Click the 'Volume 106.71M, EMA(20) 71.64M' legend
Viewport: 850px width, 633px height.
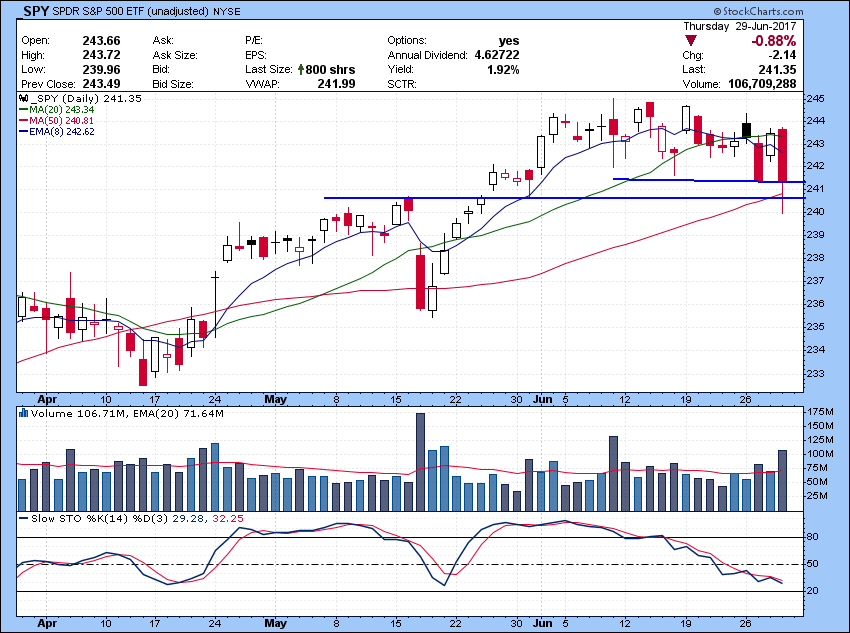(x=127, y=414)
